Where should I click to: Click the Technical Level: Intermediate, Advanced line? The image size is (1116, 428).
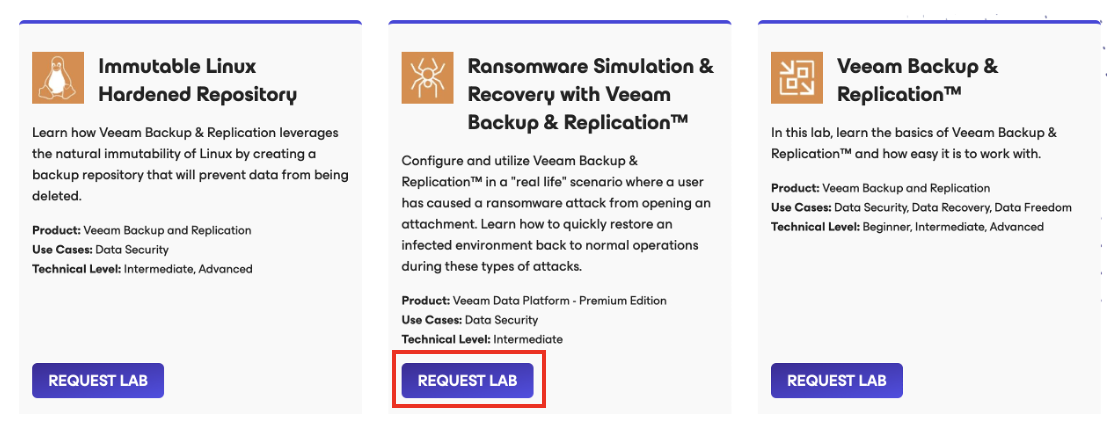tap(142, 269)
